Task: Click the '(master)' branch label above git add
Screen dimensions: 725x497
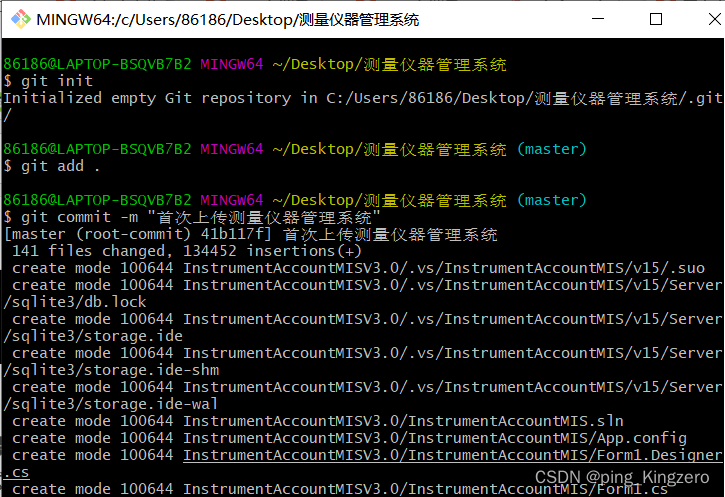Action: pyautogui.click(x=551, y=149)
